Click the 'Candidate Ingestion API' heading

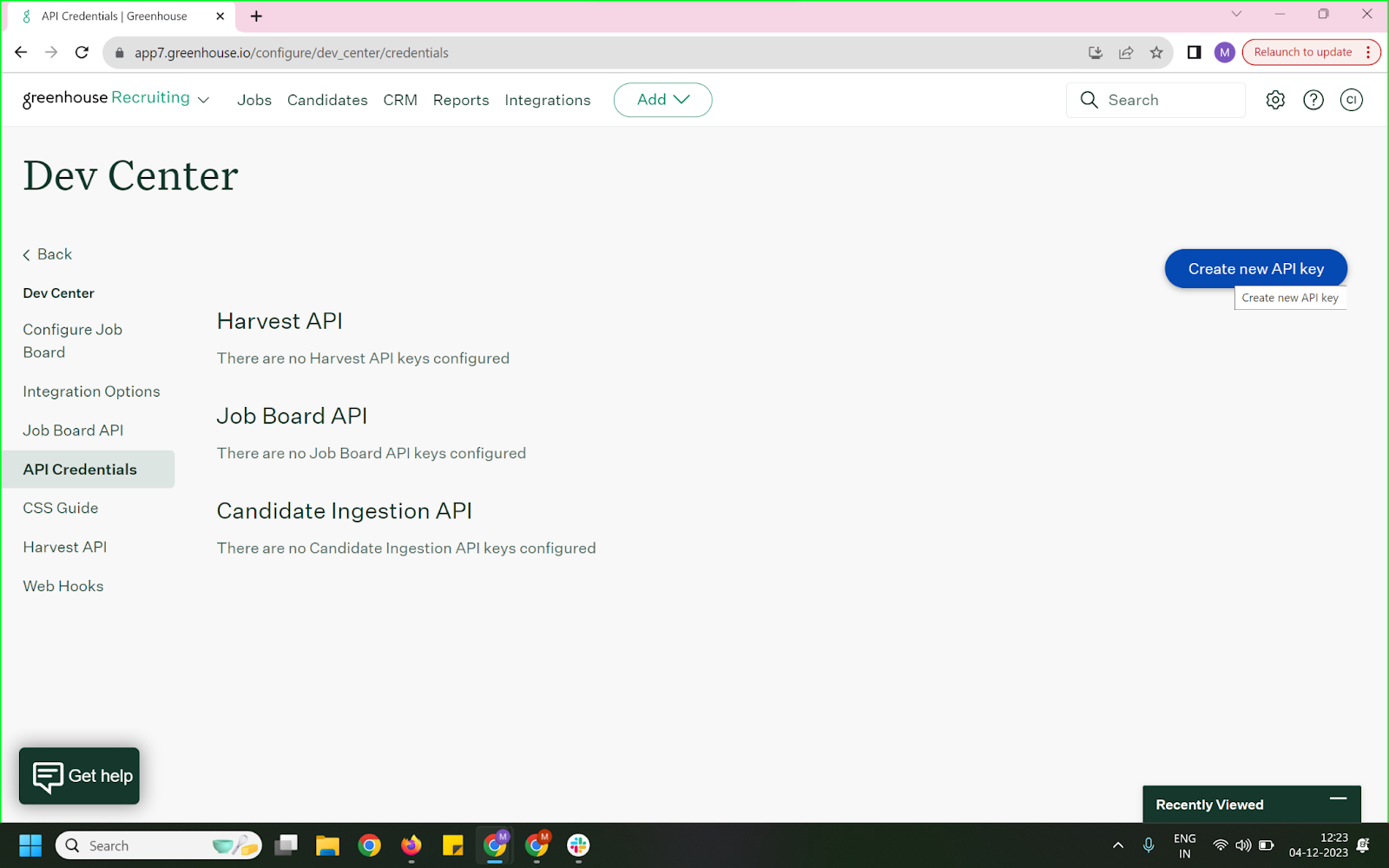click(345, 511)
